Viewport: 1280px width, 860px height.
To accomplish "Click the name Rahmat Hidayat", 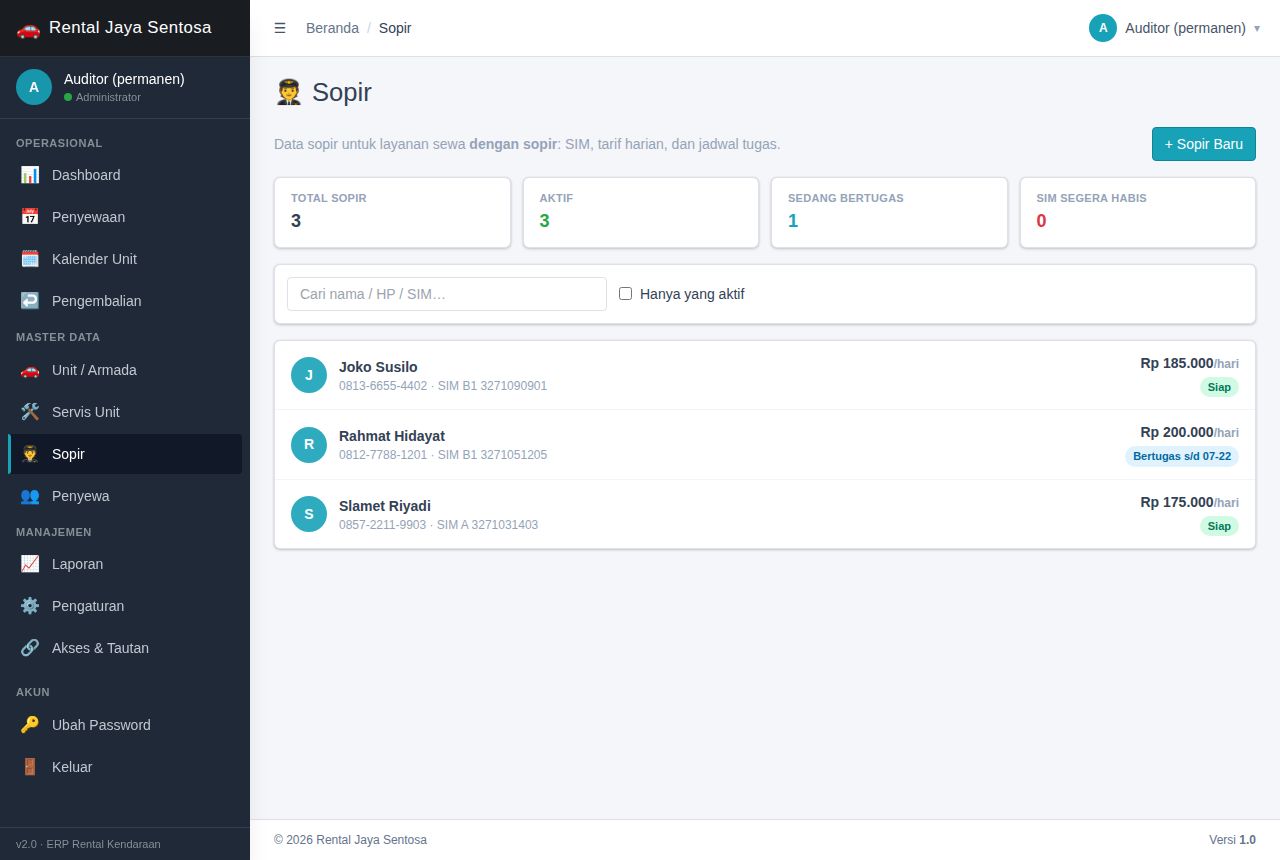I will click(392, 436).
